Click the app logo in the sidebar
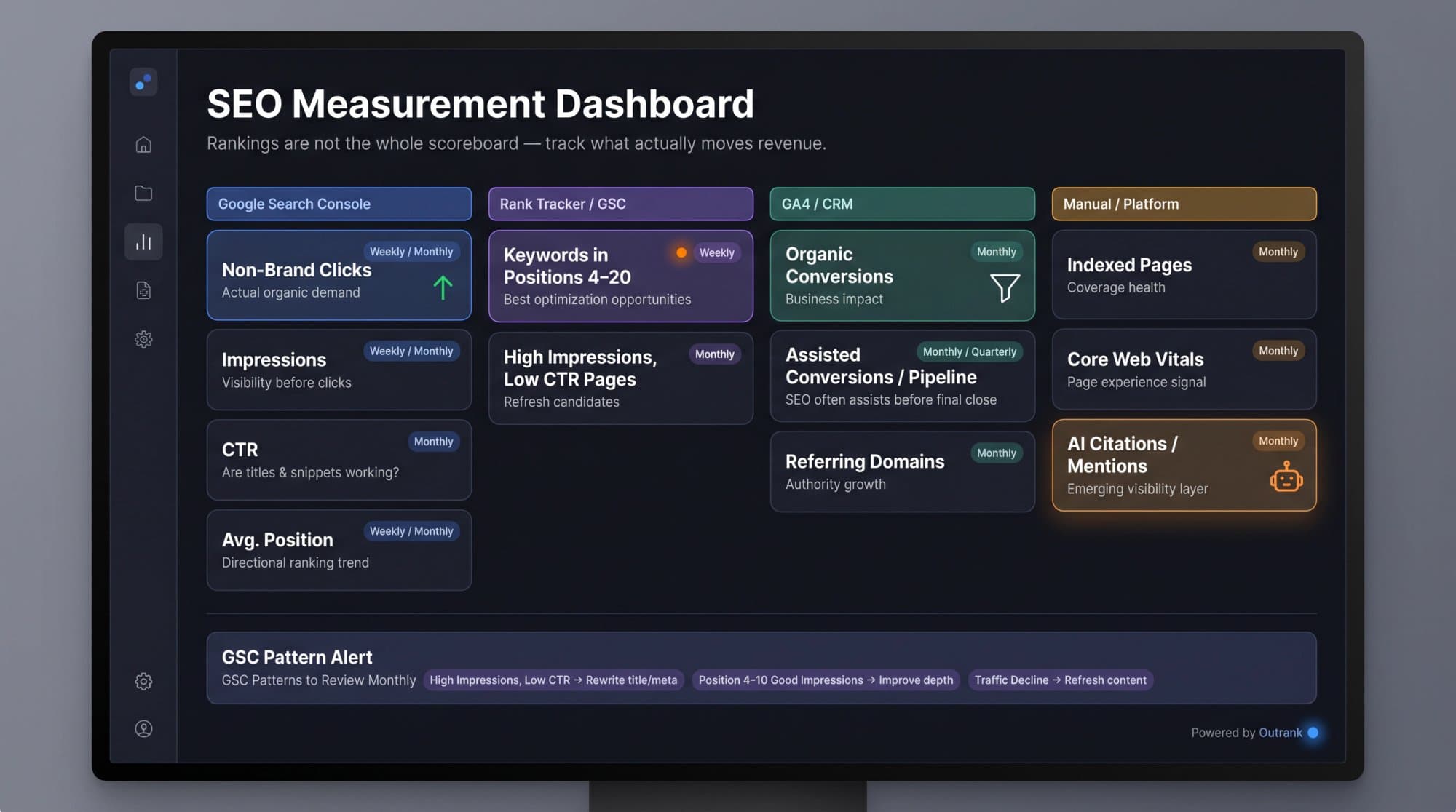The width and height of the screenshot is (1456, 812). pos(143,82)
